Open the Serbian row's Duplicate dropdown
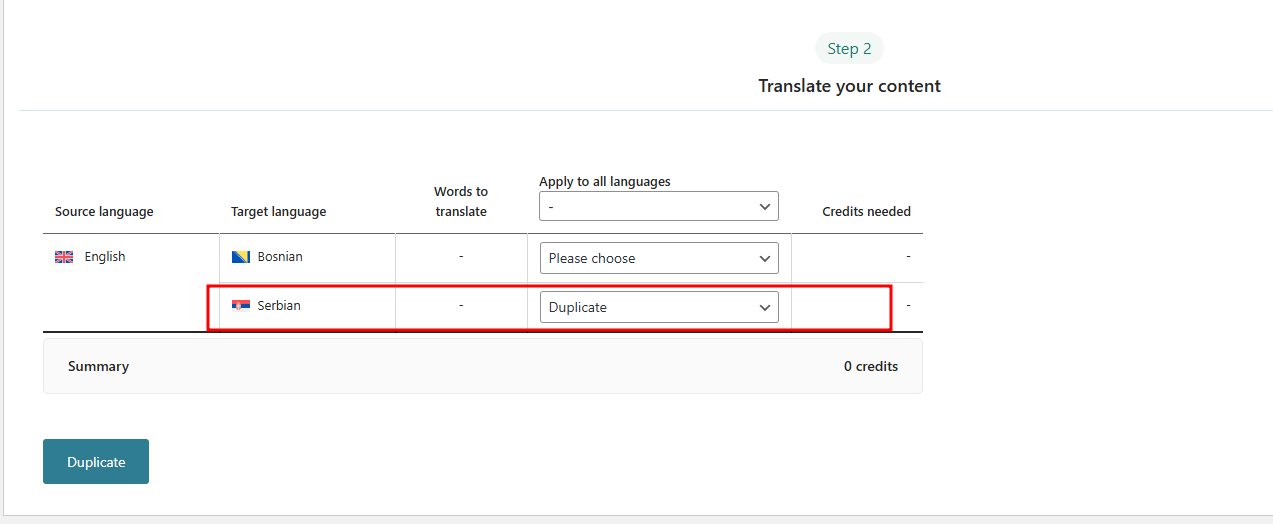1273x524 pixels. pyautogui.click(x=658, y=307)
